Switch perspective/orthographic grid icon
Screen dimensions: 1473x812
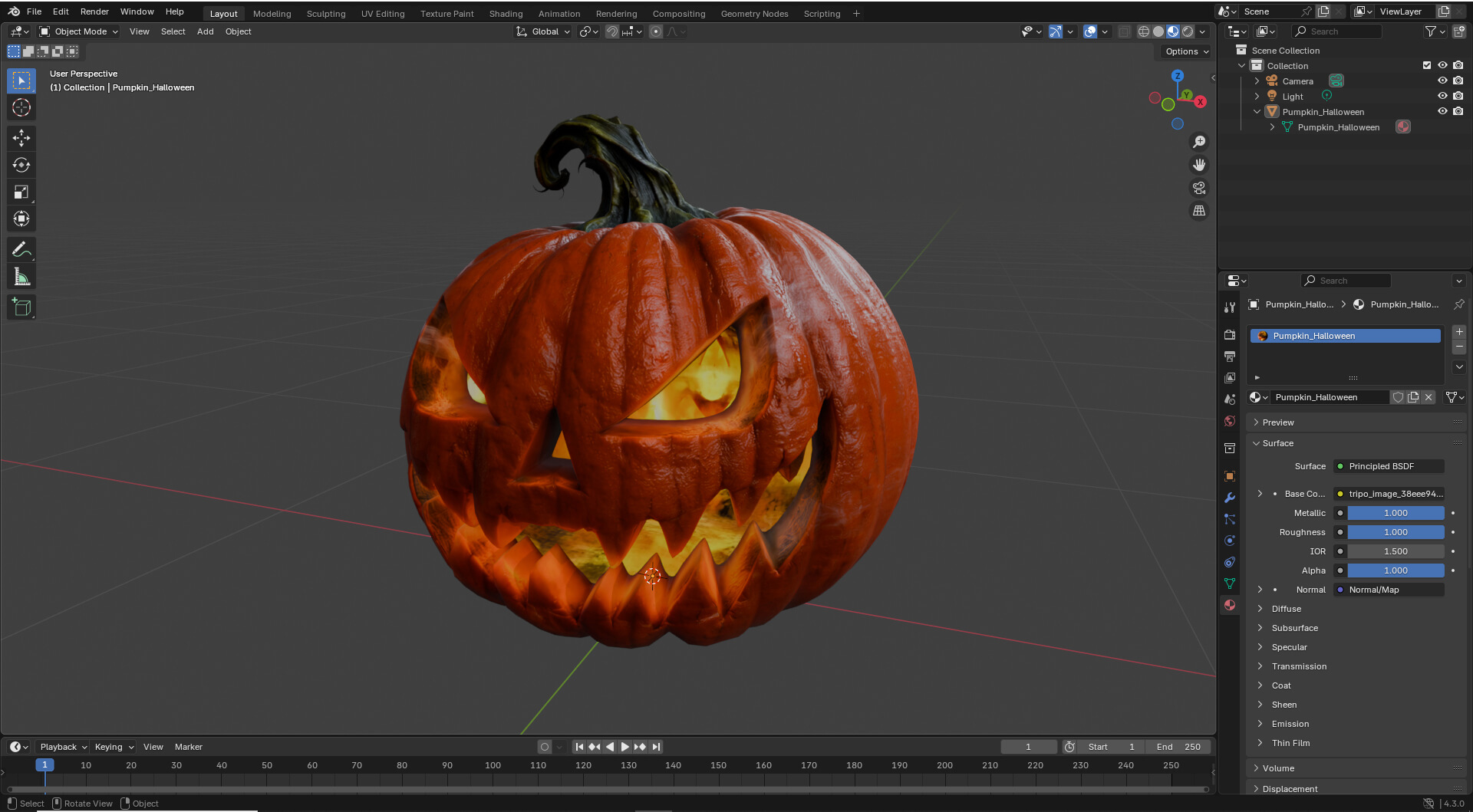pyautogui.click(x=1199, y=211)
